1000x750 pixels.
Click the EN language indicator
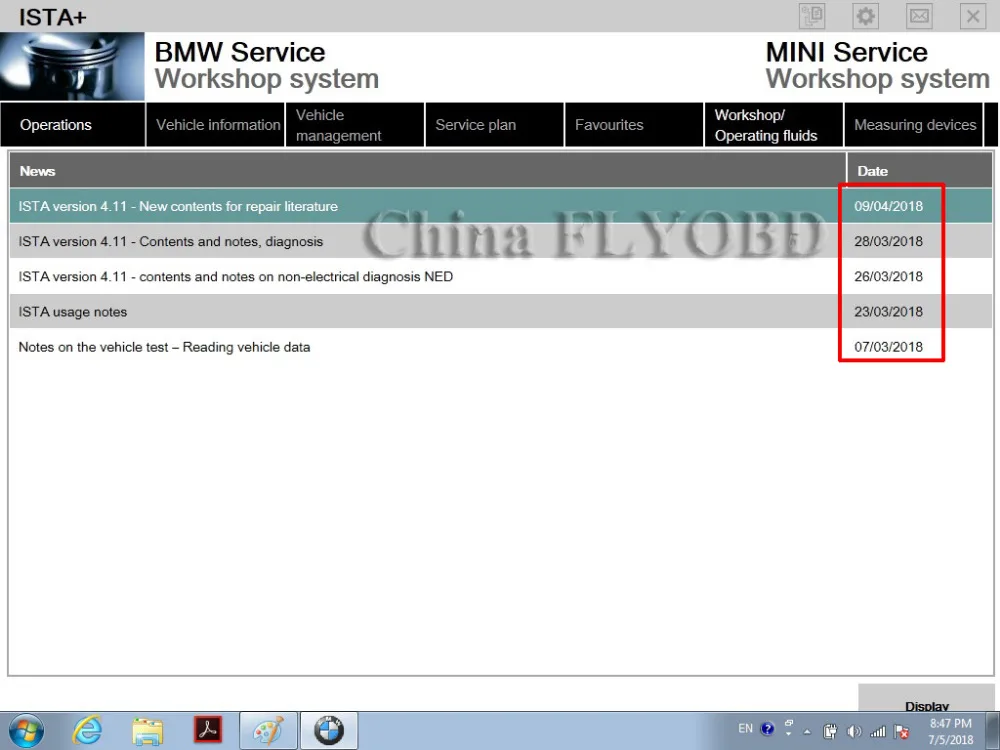(745, 728)
